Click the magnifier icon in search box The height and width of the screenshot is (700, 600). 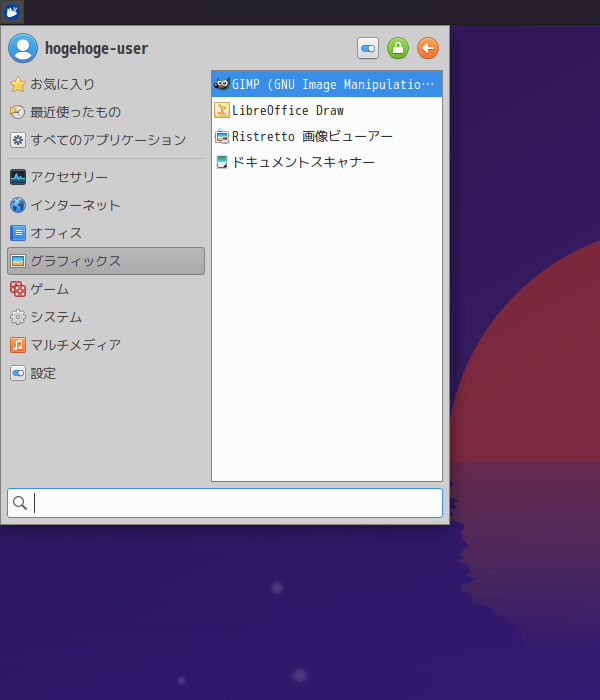(20, 503)
